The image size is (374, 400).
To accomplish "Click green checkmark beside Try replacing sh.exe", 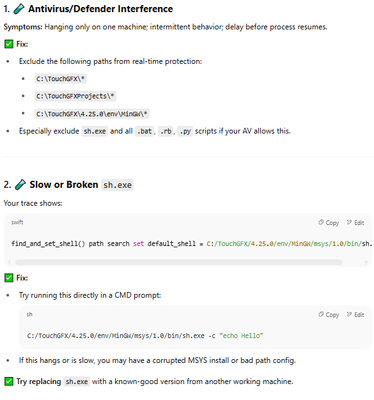I will click(9, 381).
